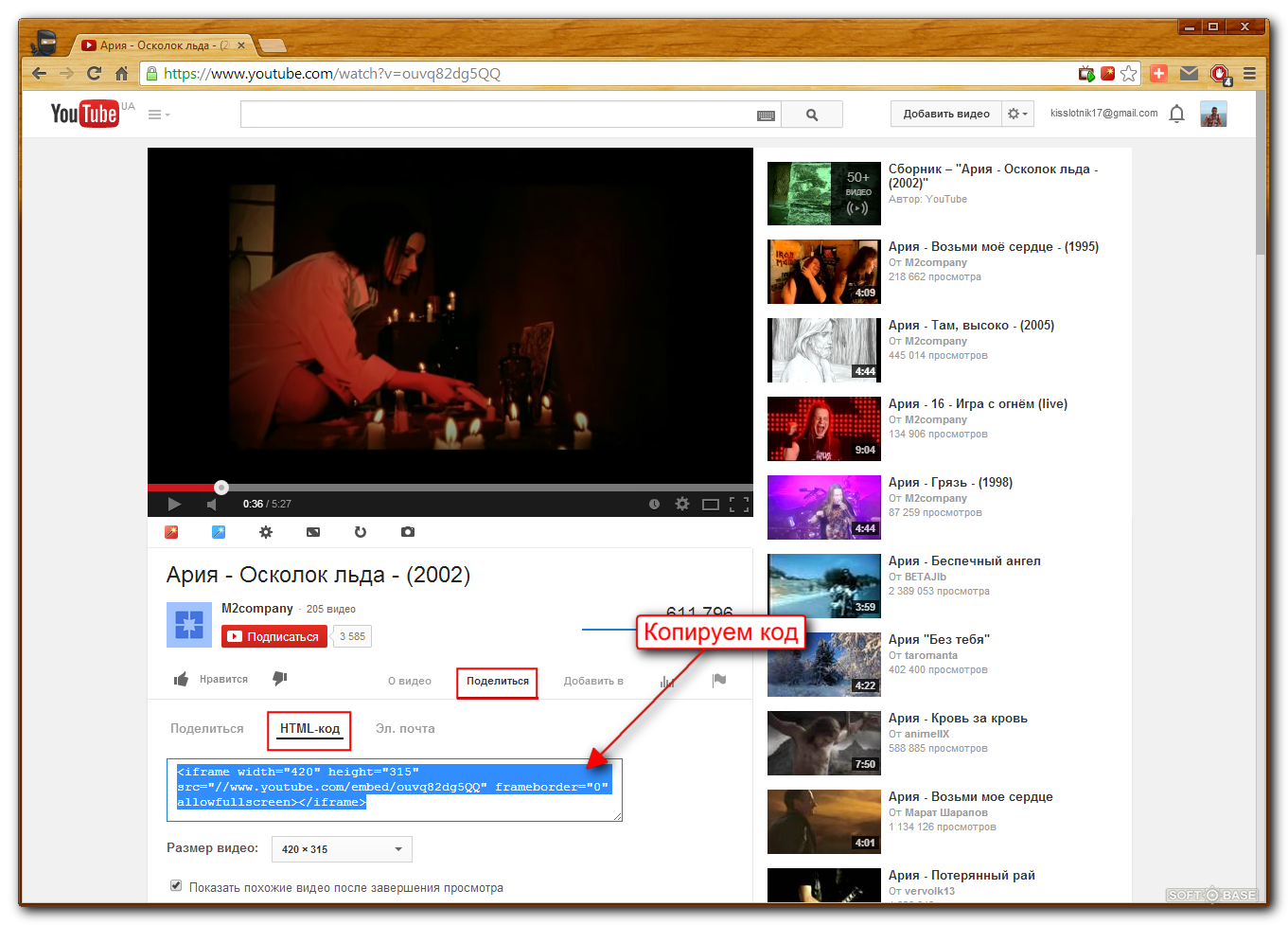Open the О видео tab
The width and height of the screenshot is (1288, 925).
[x=409, y=681]
